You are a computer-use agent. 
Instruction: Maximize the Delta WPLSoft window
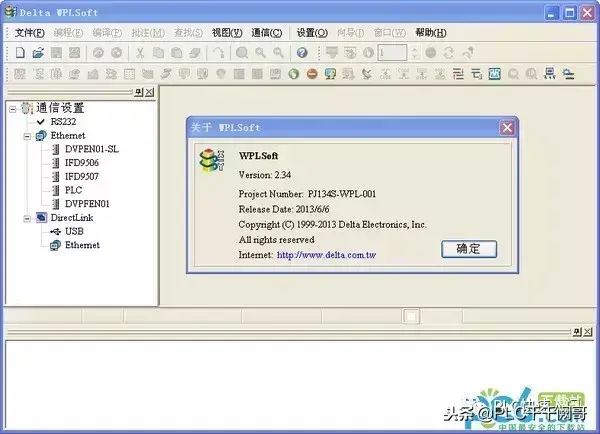coord(569,13)
